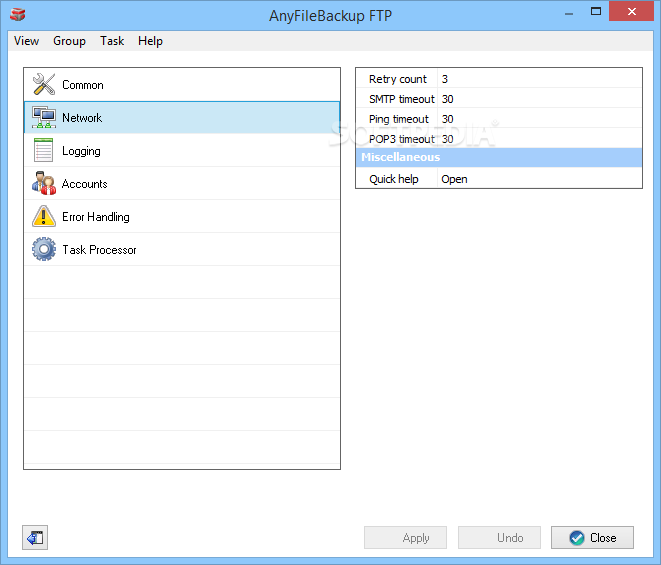661x565 pixels.
Task: Collapse the Miscellaneous section header
Action: click(499, 157)
